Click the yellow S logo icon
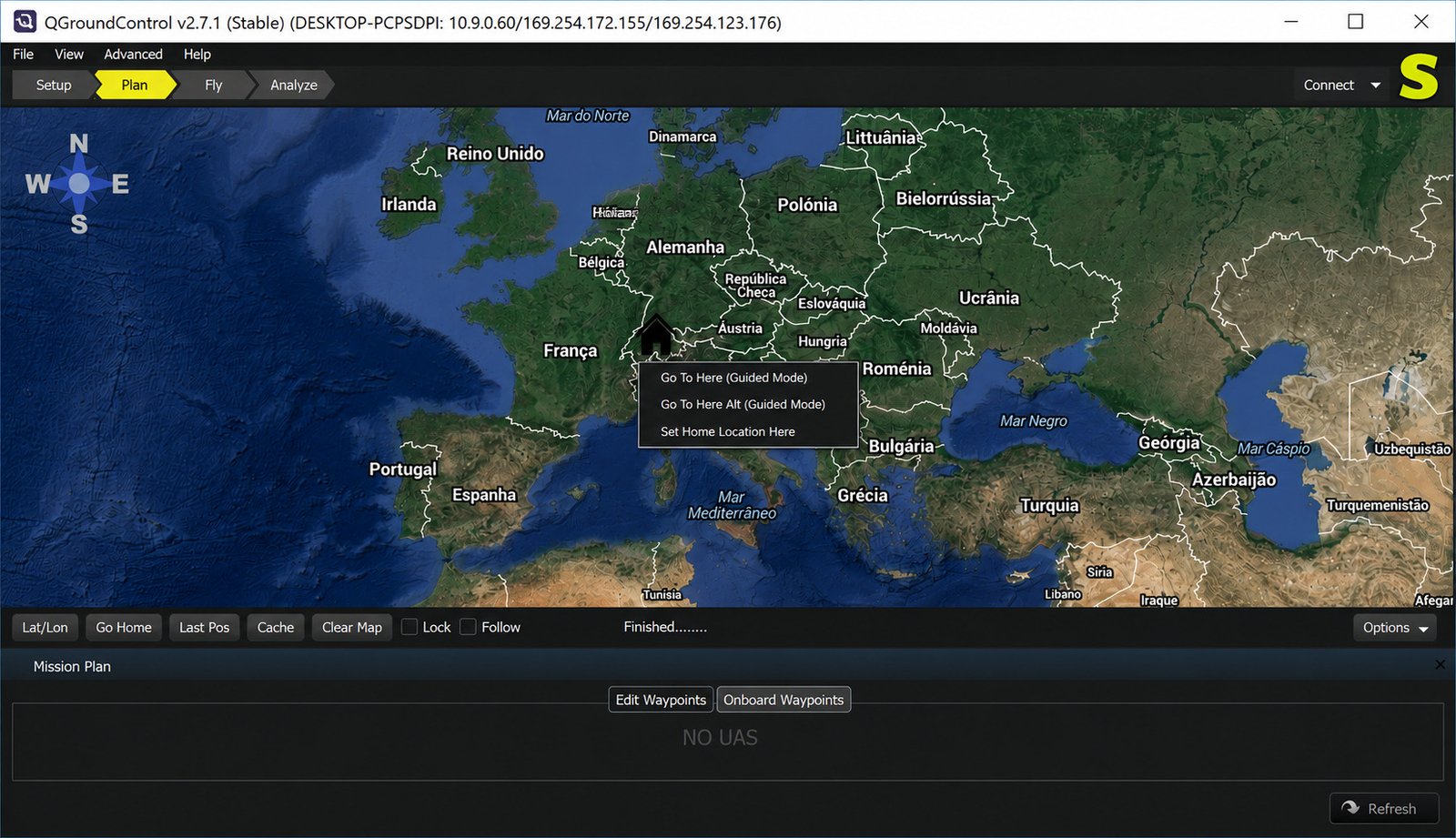This screenshot has height=838, width=1456. (1418, 76)
